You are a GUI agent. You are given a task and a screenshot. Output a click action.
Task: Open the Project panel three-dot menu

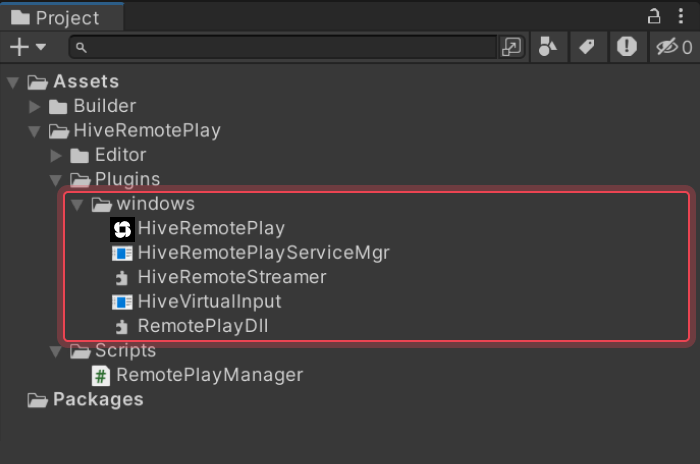(x=682, y=15)
